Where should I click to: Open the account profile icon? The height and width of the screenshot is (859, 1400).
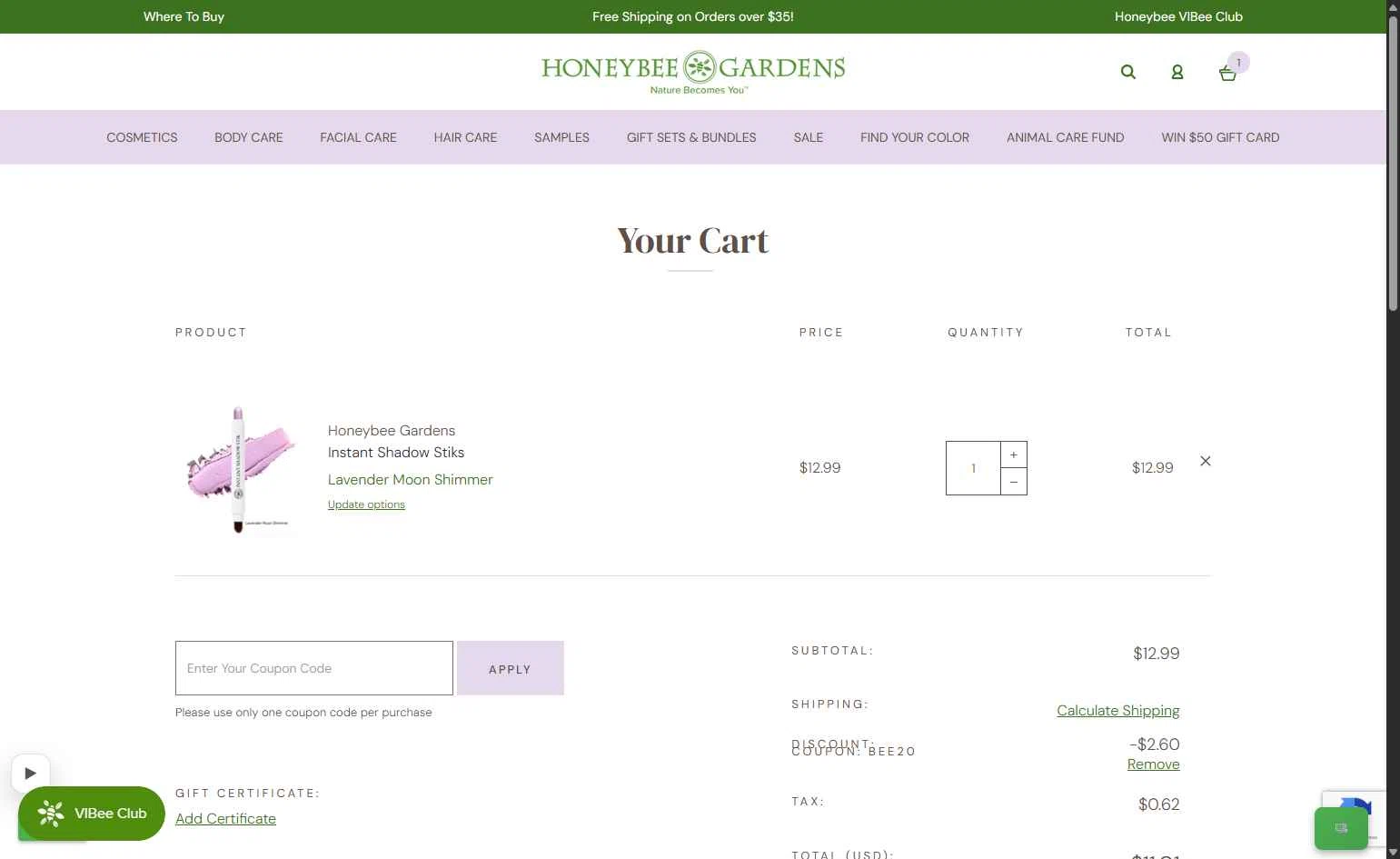click(x=1177, y=72)
